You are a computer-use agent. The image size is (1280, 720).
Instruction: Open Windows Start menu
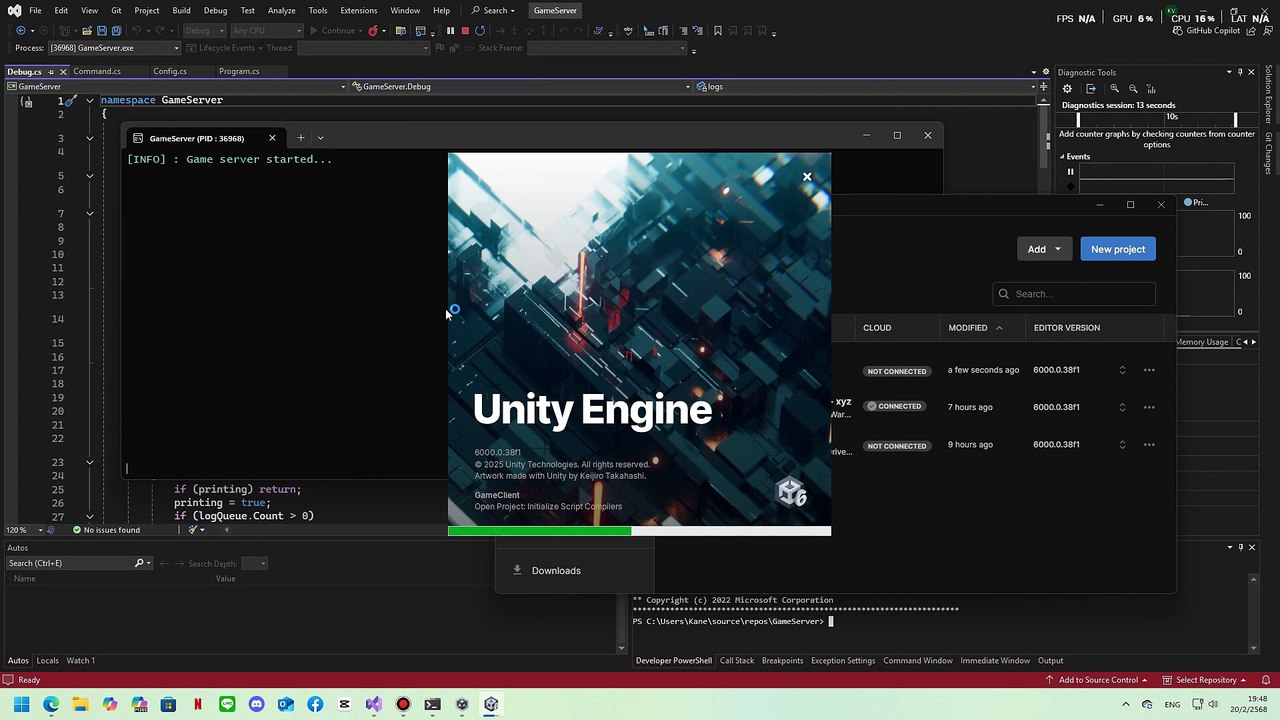(x=22, y=704)
